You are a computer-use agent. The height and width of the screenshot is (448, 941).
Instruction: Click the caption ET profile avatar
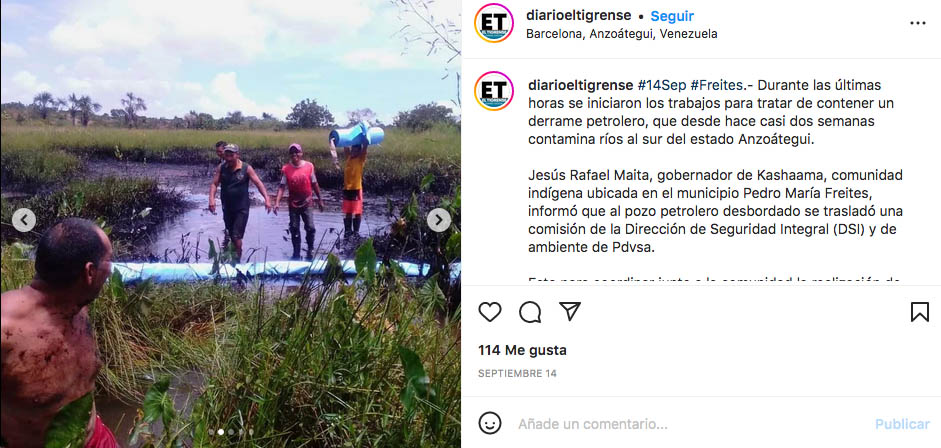tap(494, 91)
